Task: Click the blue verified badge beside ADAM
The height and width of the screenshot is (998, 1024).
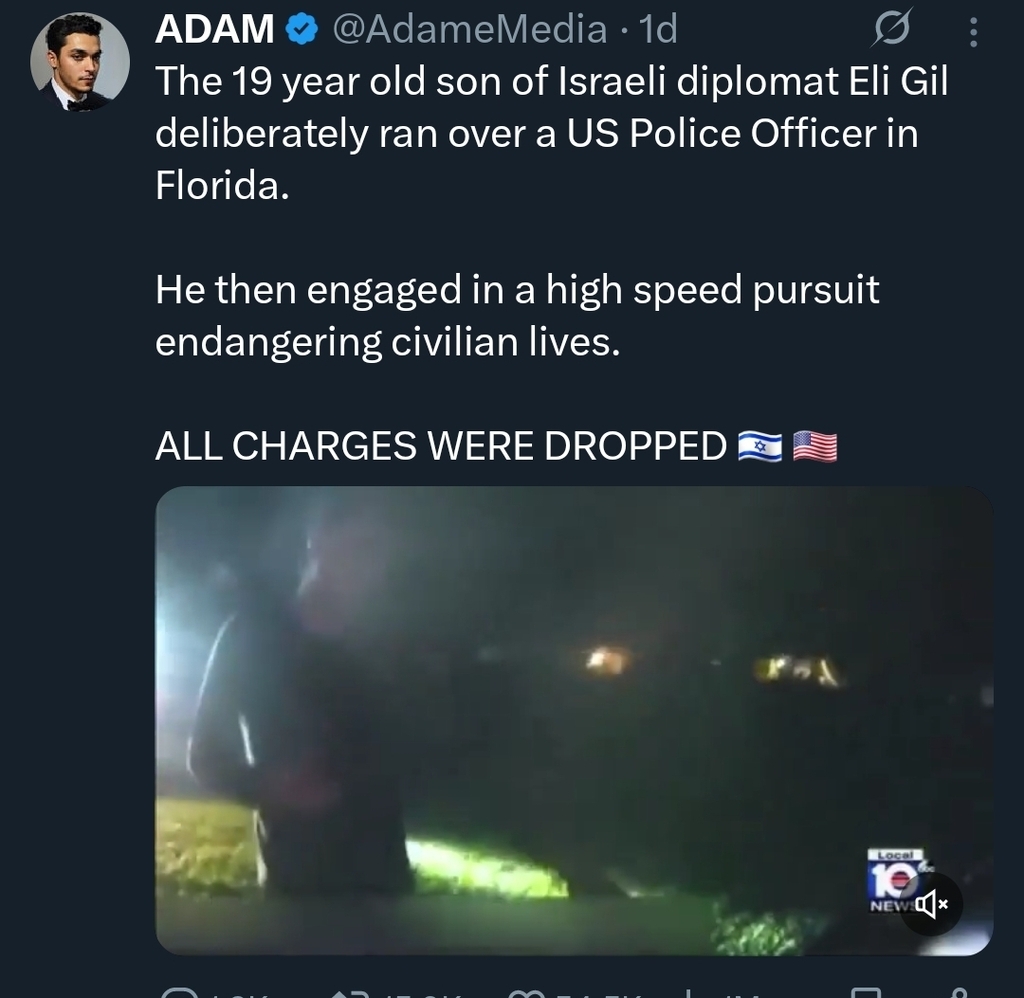Action: coord(301,31)
